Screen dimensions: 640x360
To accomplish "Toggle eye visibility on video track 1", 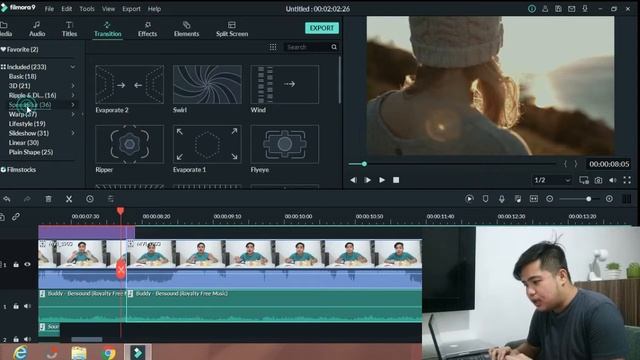I will click(27, 264).
